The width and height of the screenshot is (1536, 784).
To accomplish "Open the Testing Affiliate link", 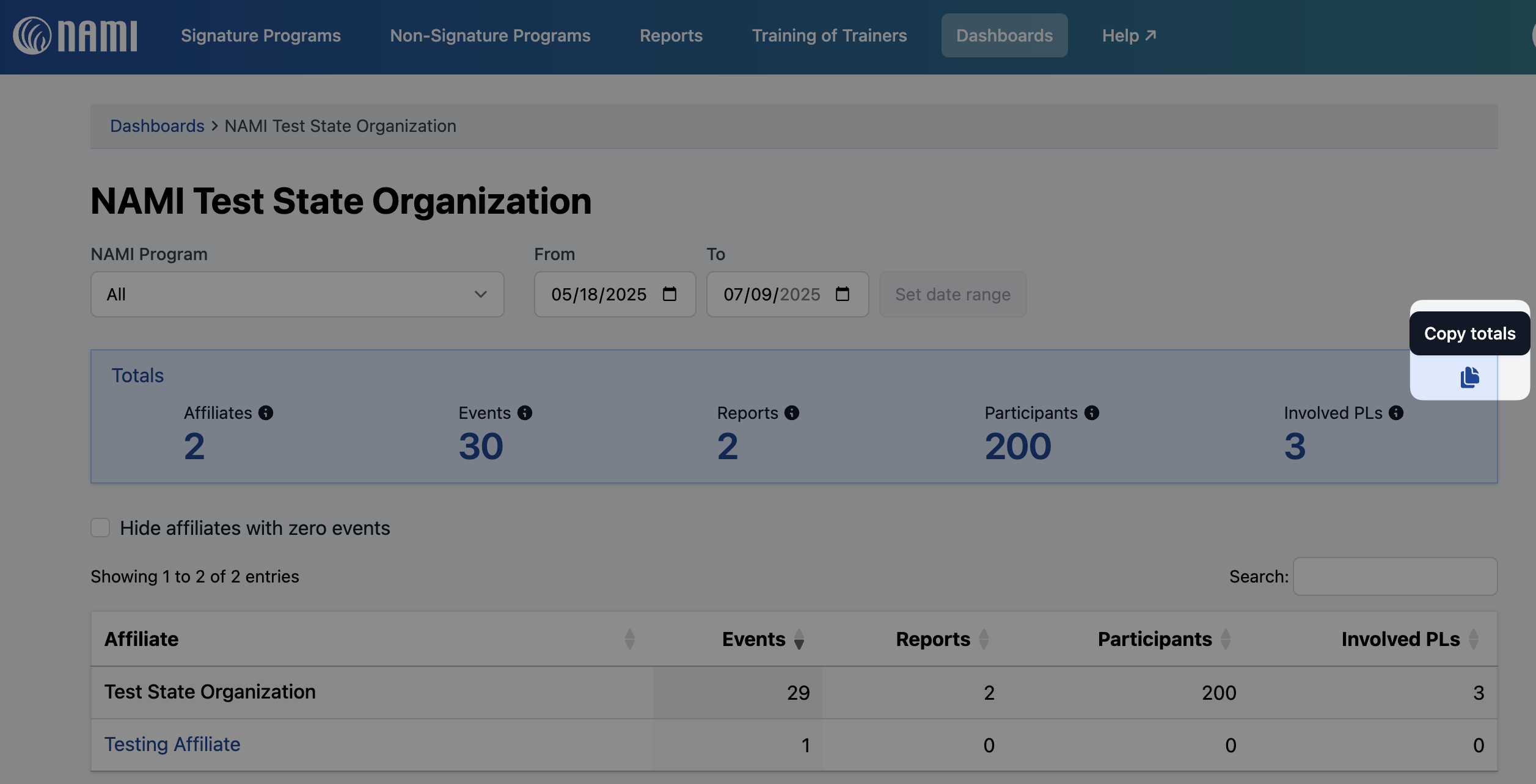I will tap(172, 744).
